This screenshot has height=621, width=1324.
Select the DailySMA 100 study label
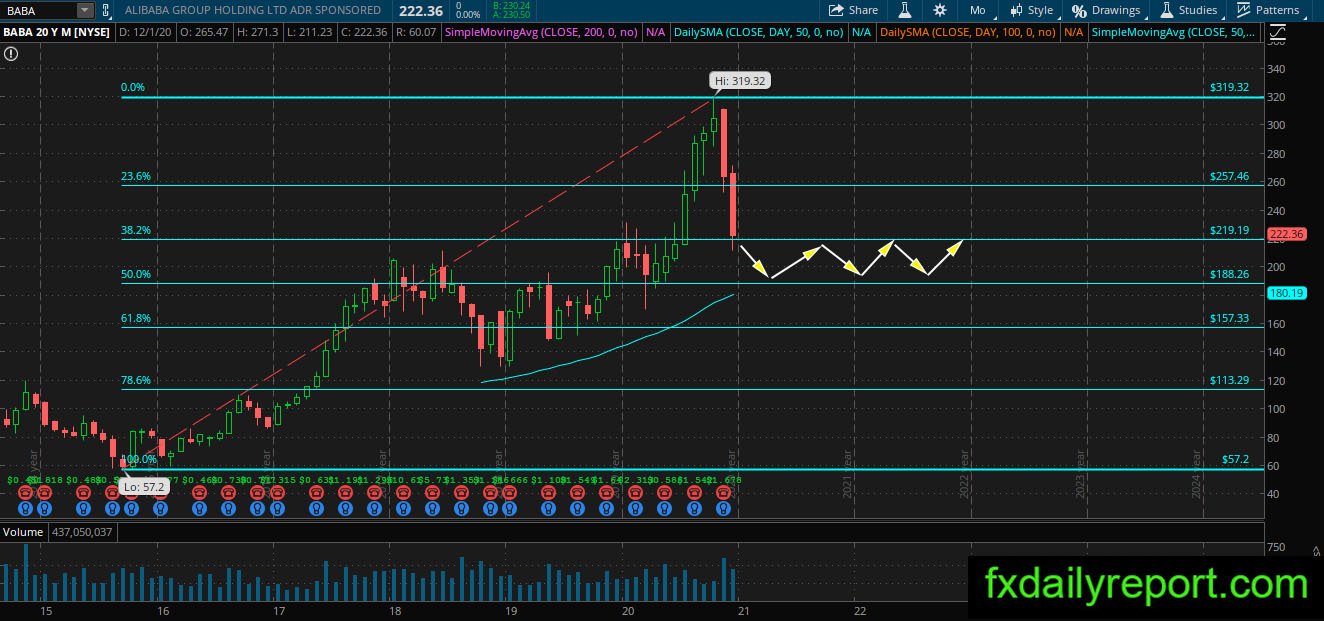(x=968, y=32)
